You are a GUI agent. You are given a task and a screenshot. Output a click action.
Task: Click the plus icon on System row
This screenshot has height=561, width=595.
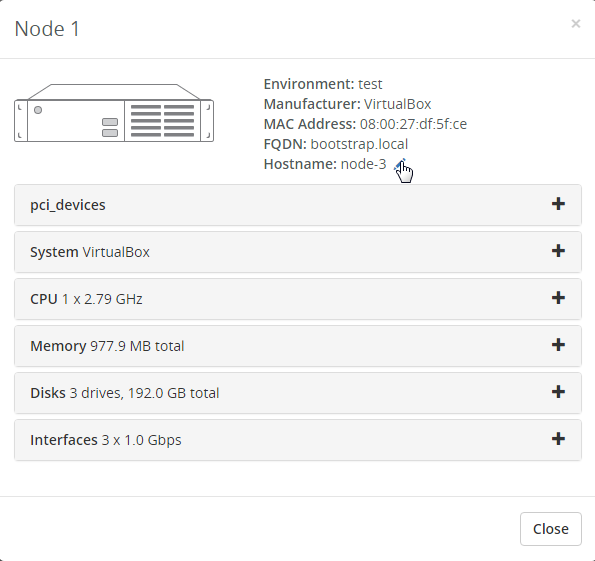click(x=558, y=251)
